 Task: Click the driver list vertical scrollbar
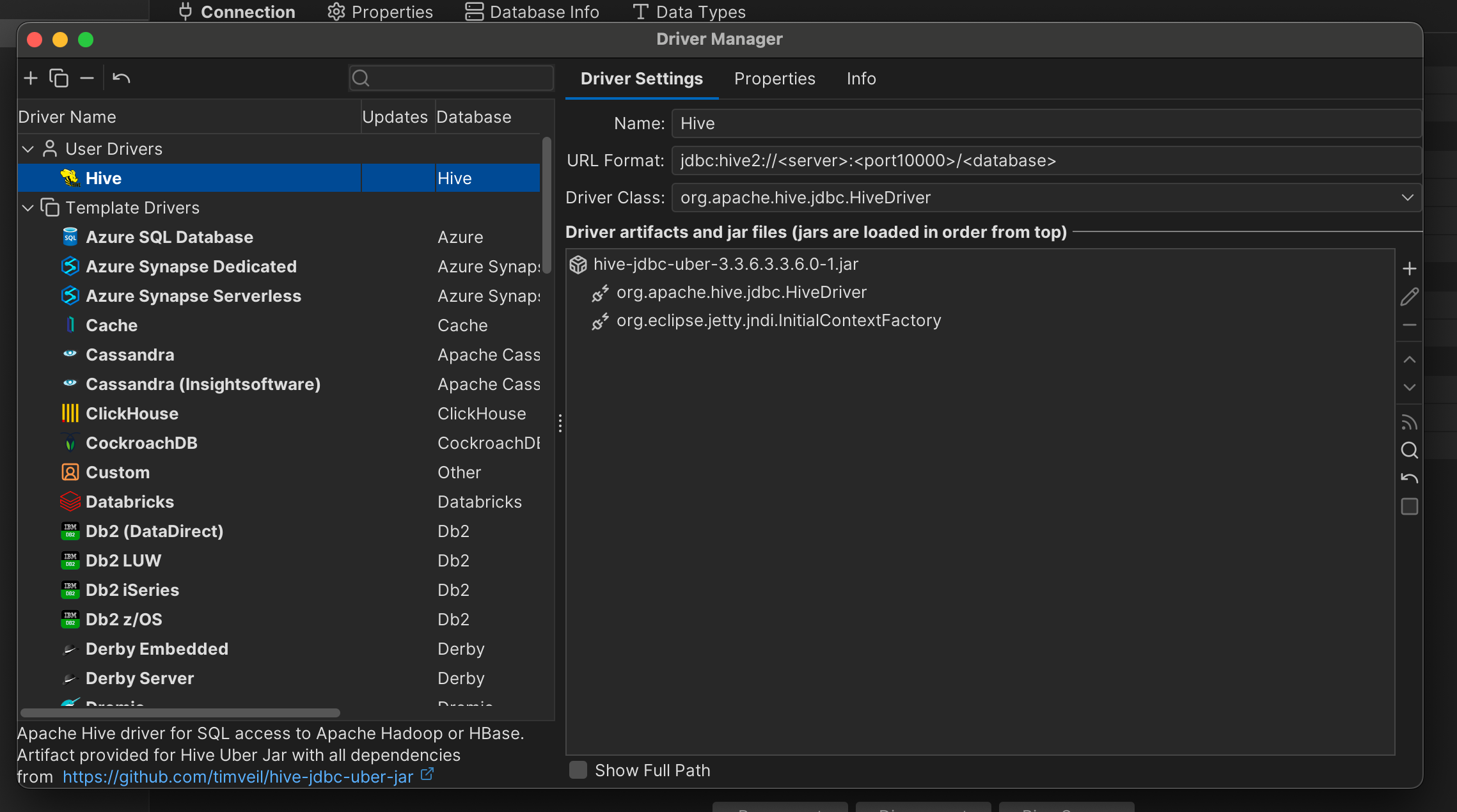pyautogui.click(x=547, y=205)
